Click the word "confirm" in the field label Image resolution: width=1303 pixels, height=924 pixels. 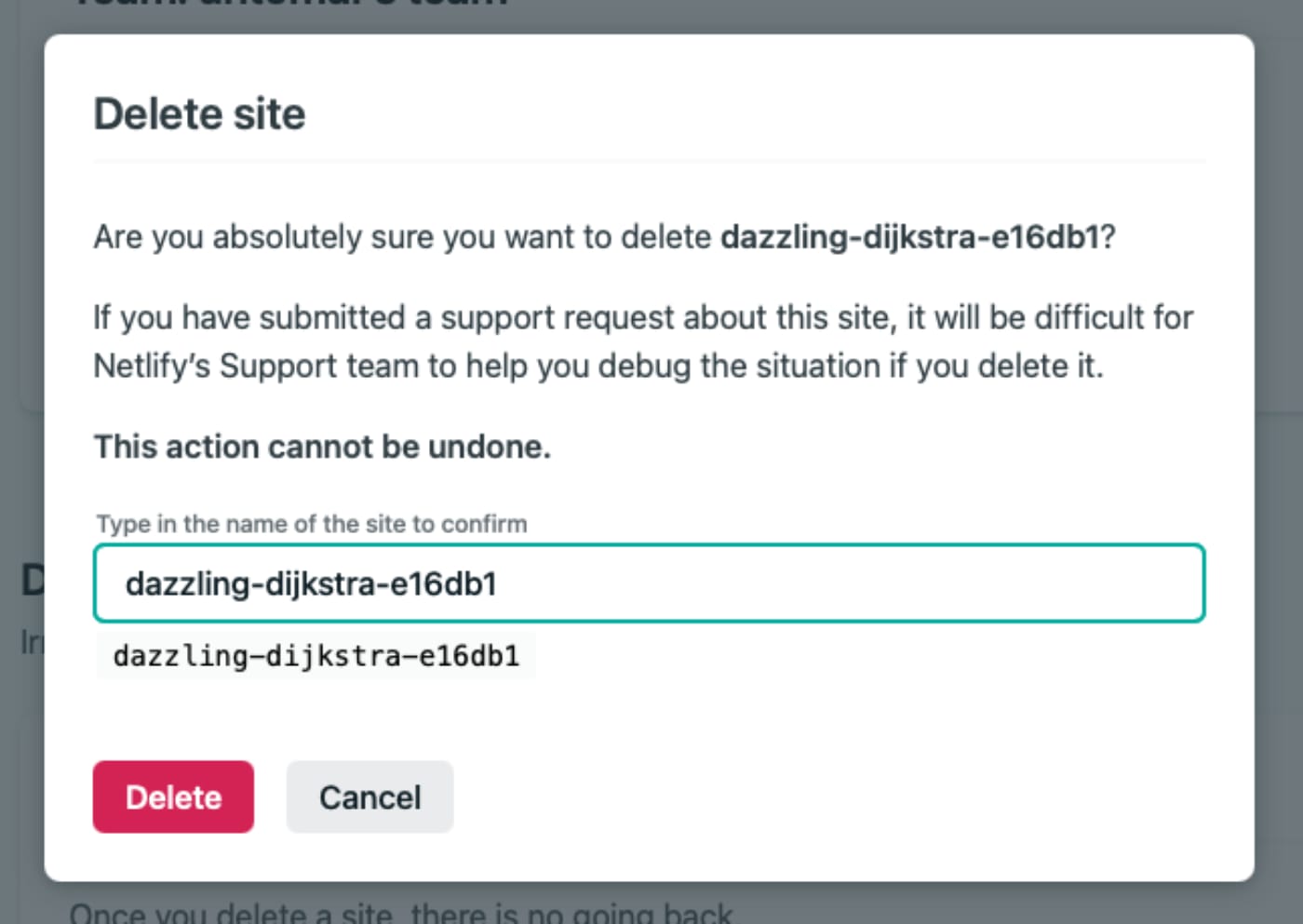[484, 524]
